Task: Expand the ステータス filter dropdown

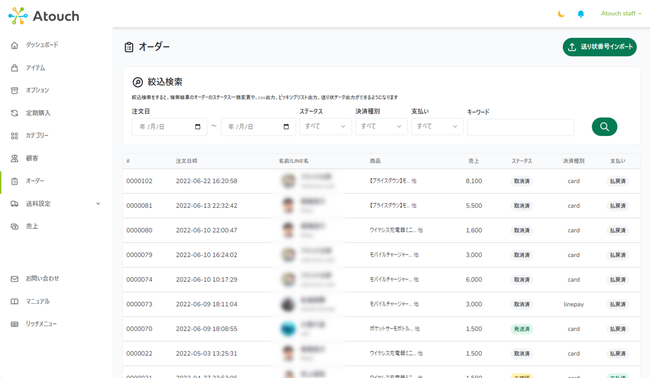Action: (x=325, y=126)
